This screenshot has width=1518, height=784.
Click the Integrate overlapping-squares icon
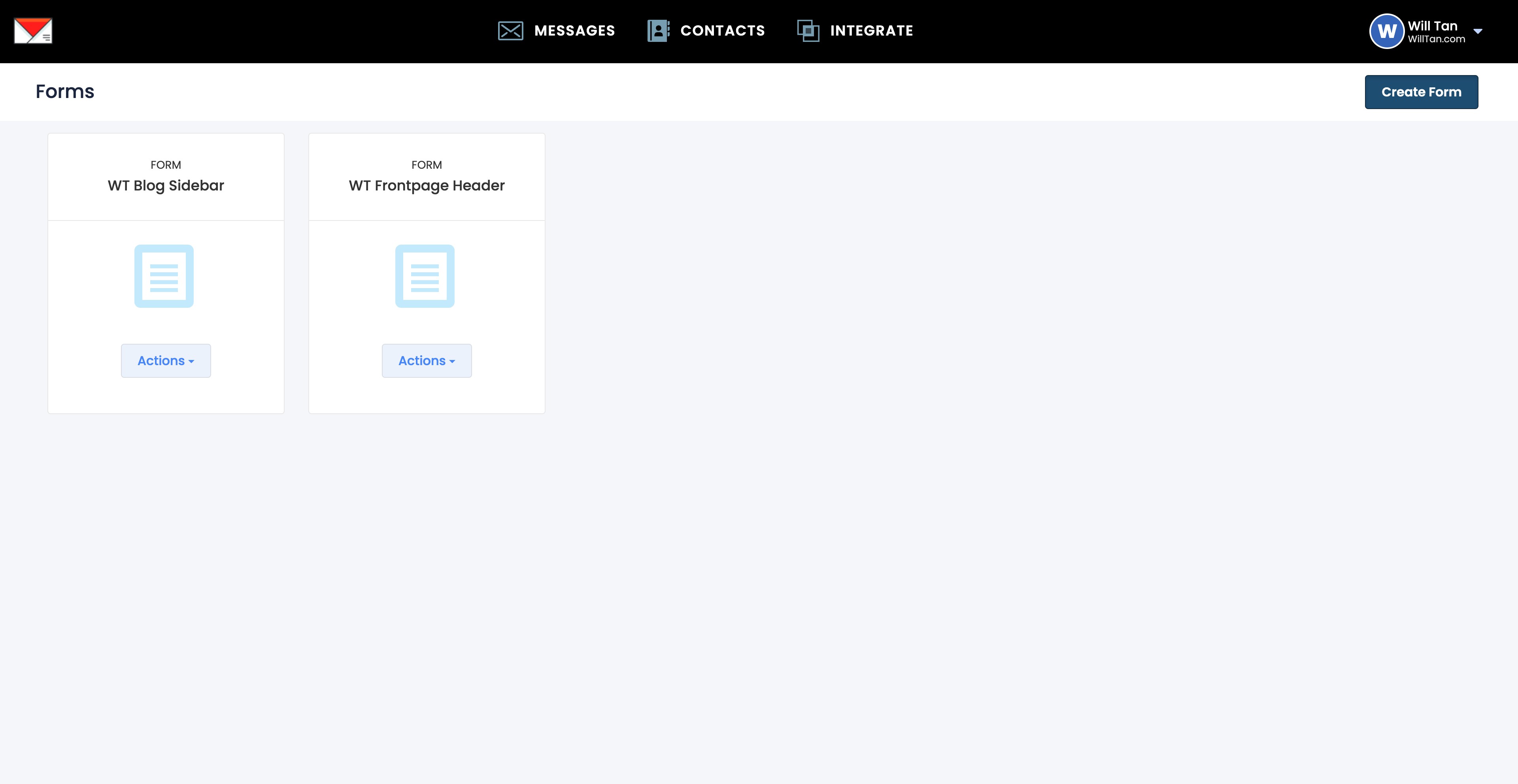coord(807,30)
